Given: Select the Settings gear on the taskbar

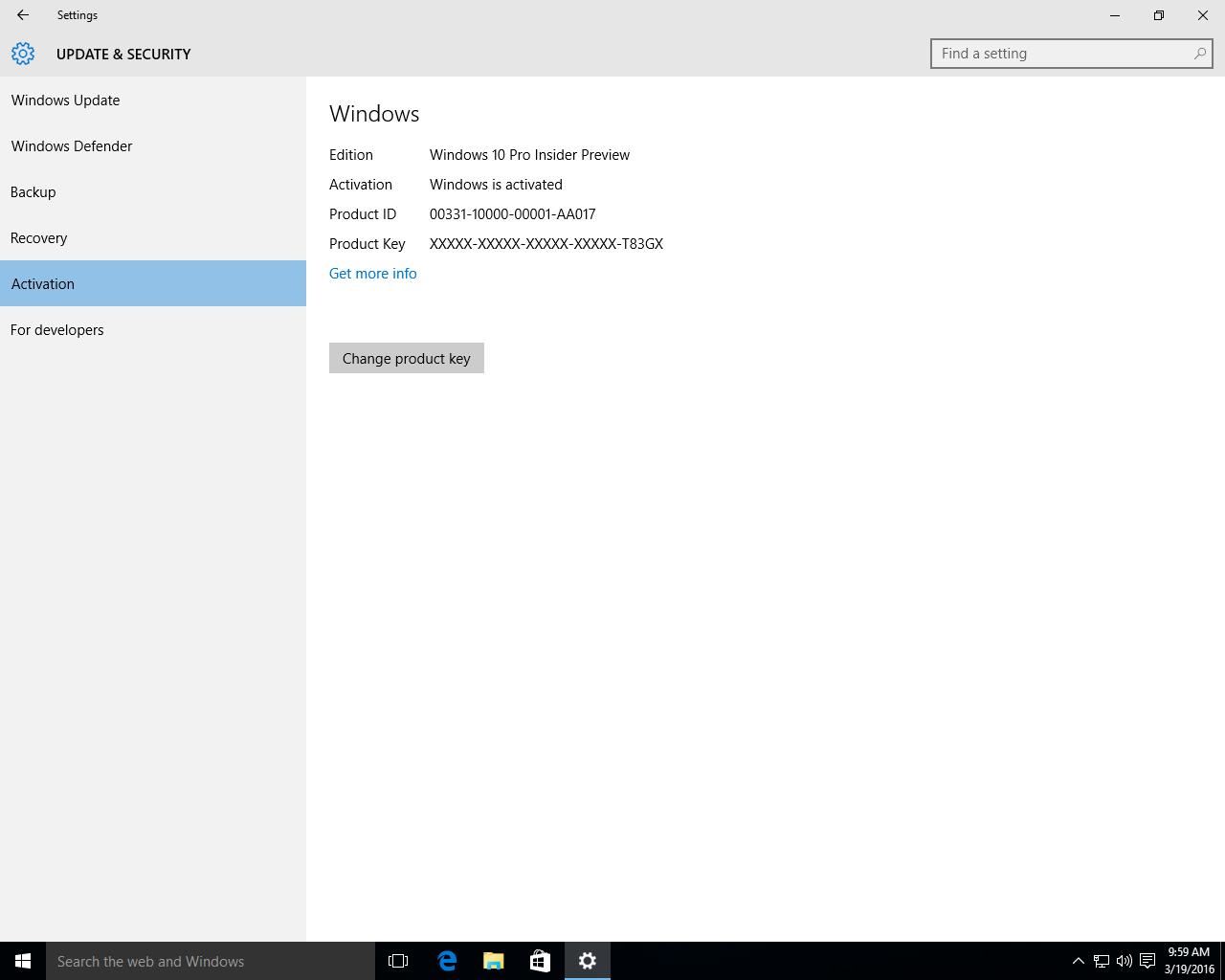Looking at the screenshot, I should [587, 961].
